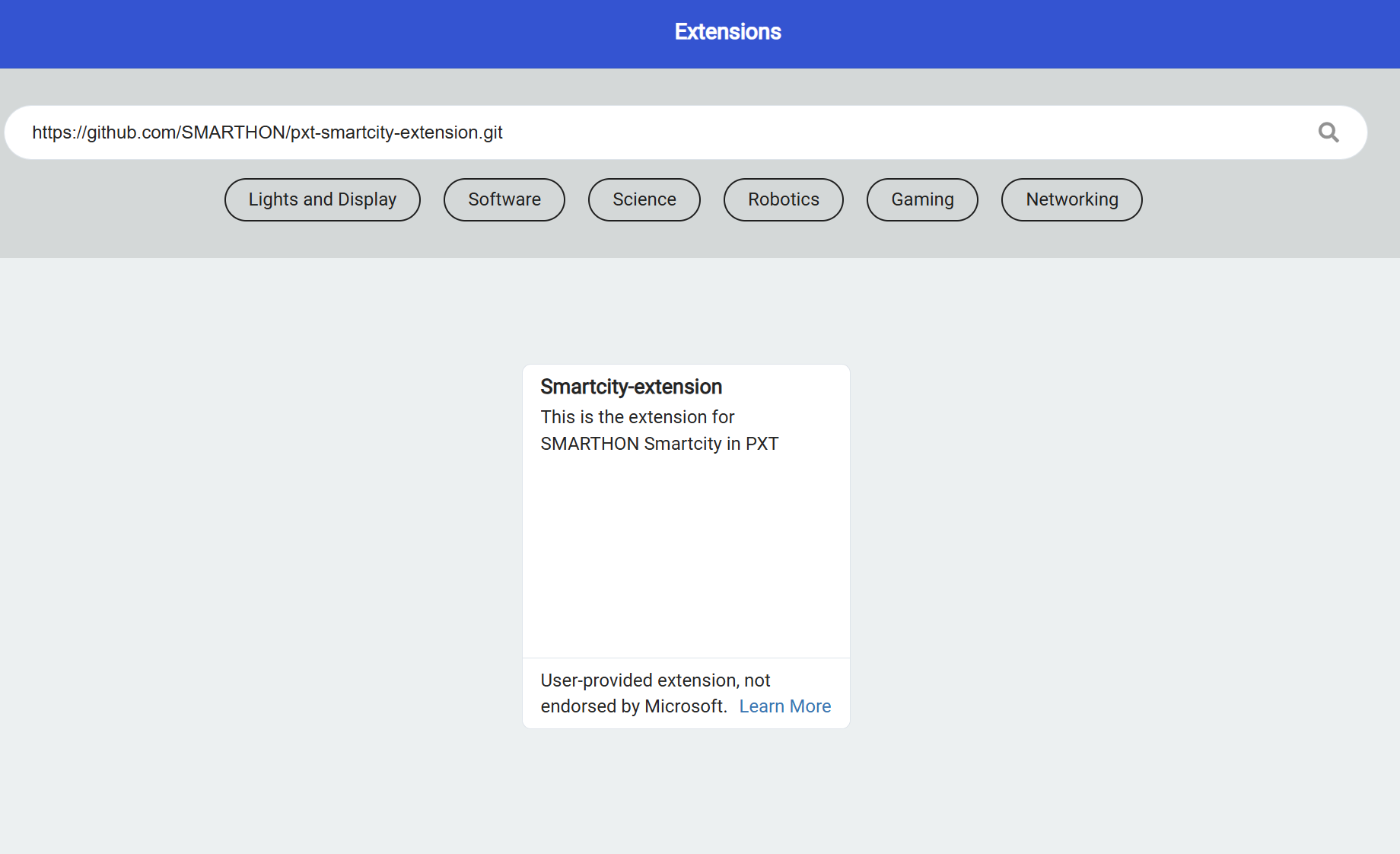Click the magnifying glass search icon
The width and height of the screenshot is (1400, 854).
[x=1328, y=132]
